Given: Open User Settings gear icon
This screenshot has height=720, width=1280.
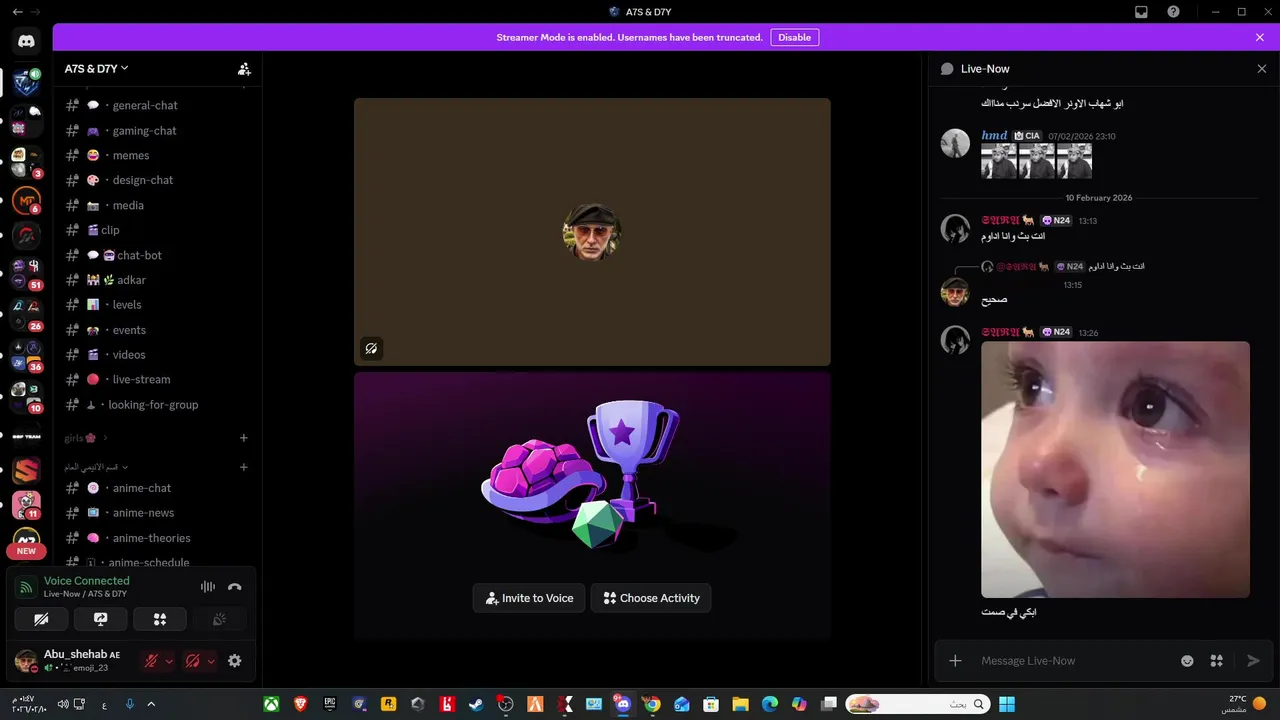Looking at the screenshot, I should 235,661.
